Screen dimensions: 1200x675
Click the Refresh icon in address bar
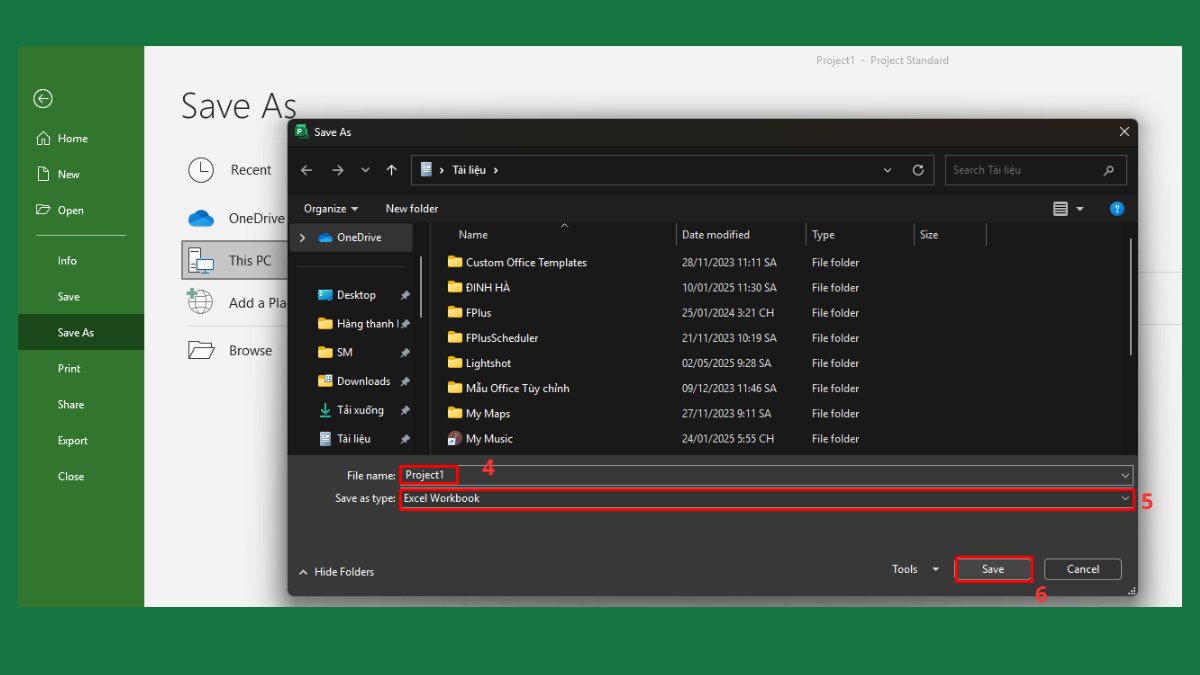pos(917,170)
